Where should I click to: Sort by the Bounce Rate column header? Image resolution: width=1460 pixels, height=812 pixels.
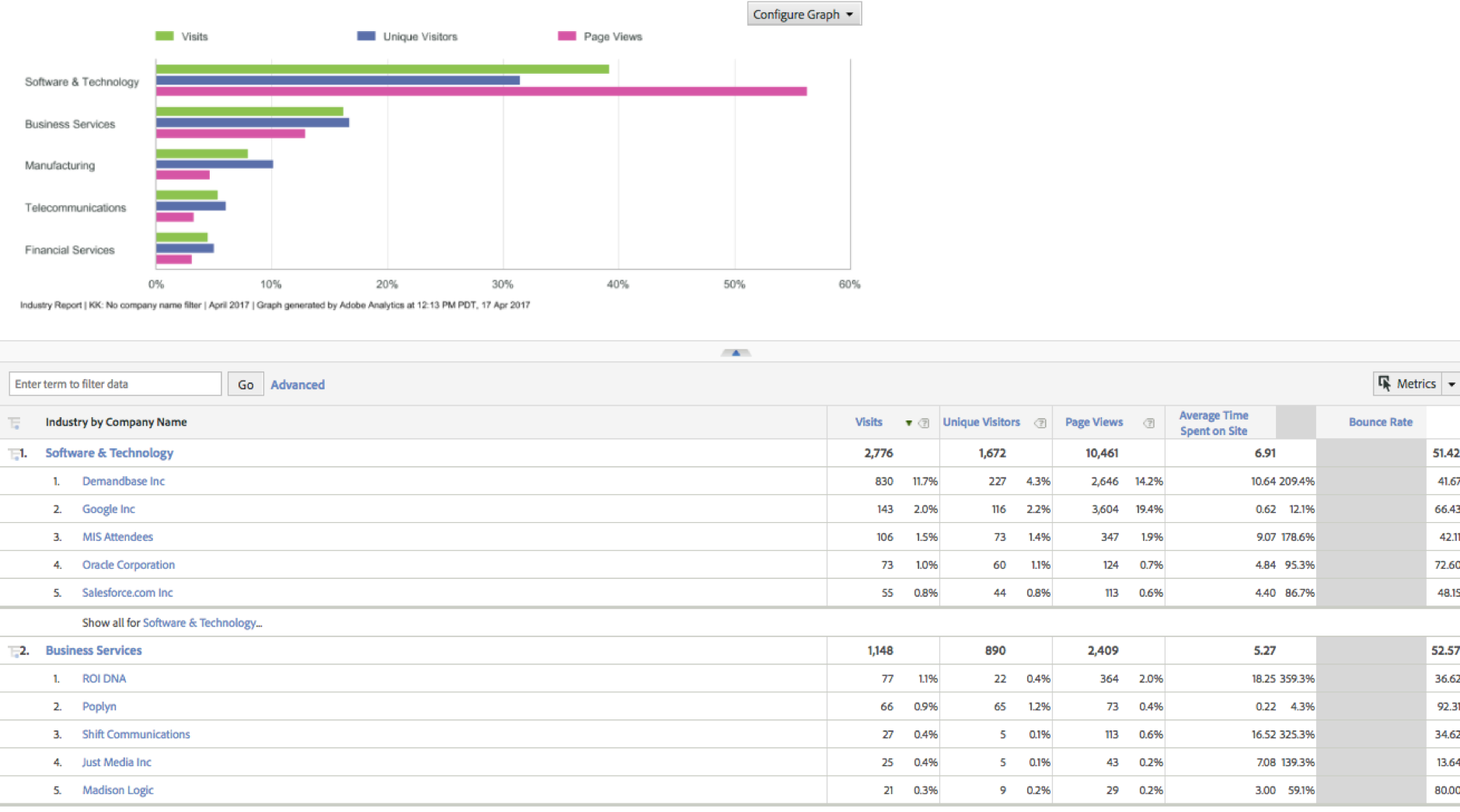(1381, 422)
